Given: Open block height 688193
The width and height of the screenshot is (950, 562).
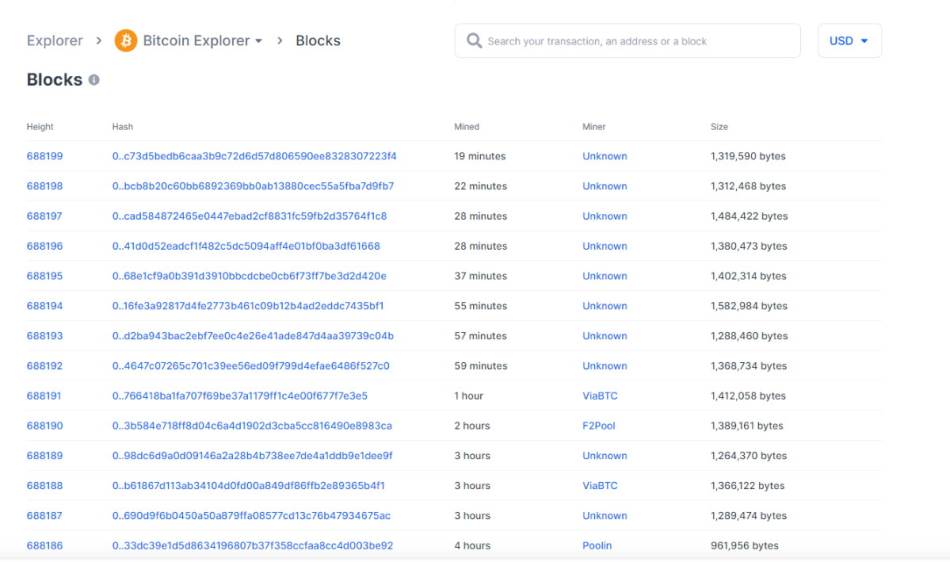Looking at the screenshot, I should [45, 336].
